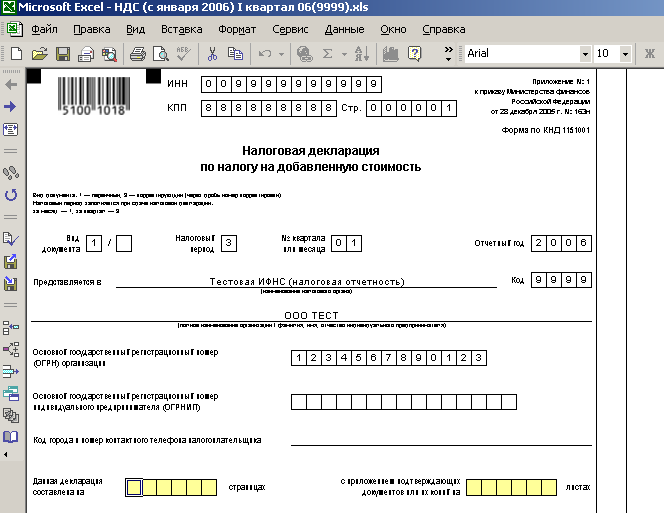Screen dimensions: 664x513
Task: Select first yellow cell before листах
Action: (474, 488)
